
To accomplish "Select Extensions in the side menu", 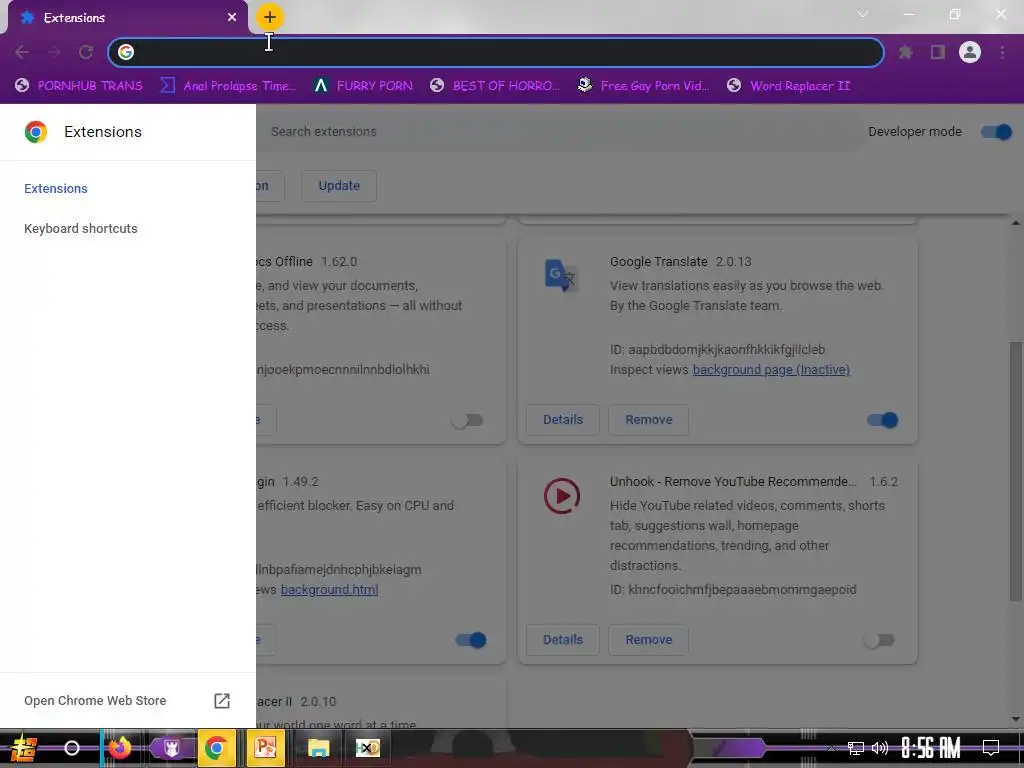I will [x=56, y=188].
